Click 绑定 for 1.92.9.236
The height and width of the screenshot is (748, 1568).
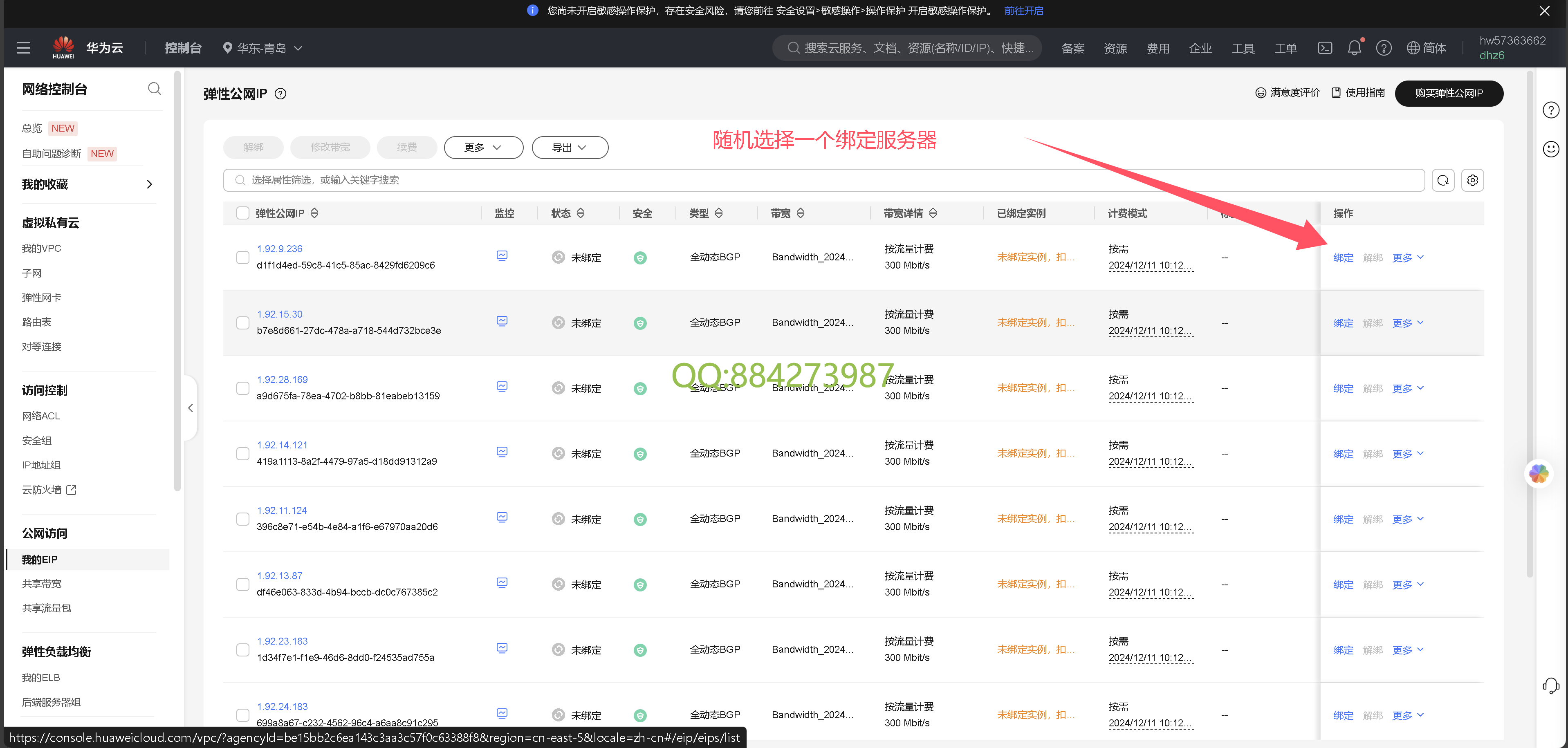[1343, 258]
